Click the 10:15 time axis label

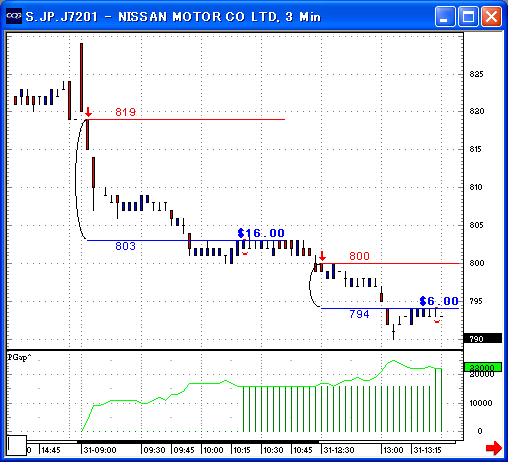[x=242, y=450]
